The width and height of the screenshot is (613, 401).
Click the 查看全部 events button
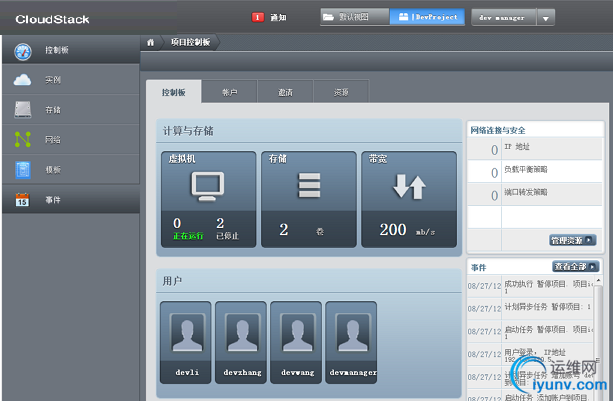575,267
